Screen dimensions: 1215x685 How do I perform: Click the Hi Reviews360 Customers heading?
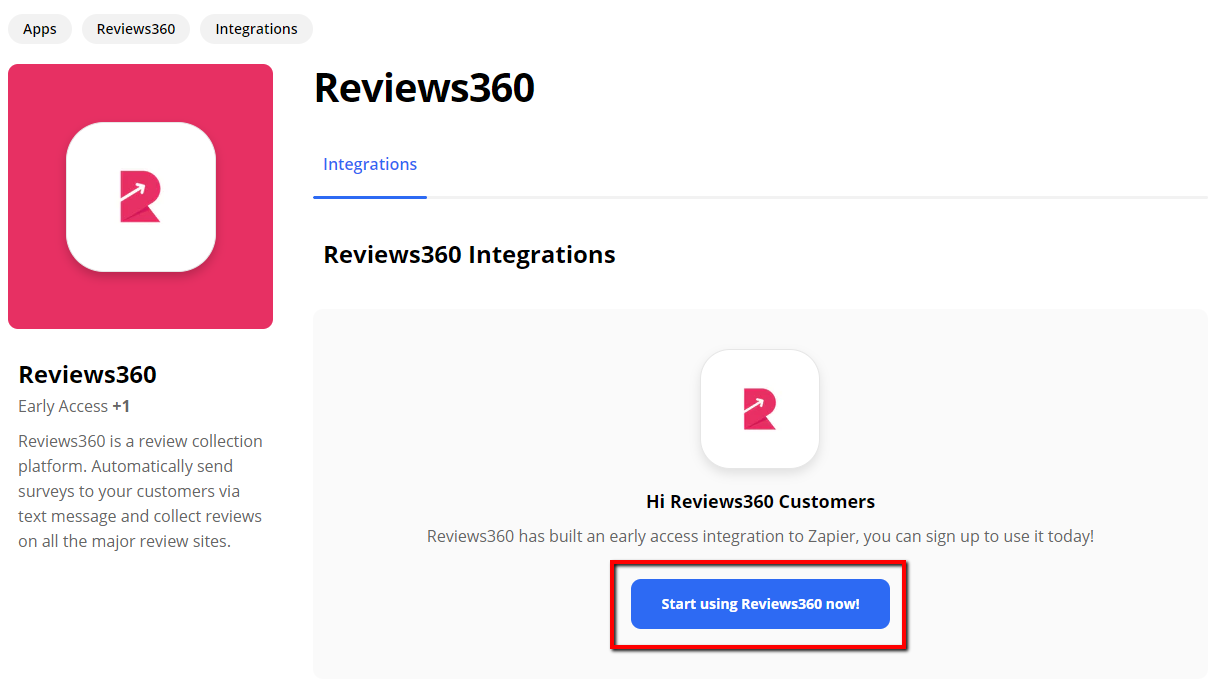(760, 502)
